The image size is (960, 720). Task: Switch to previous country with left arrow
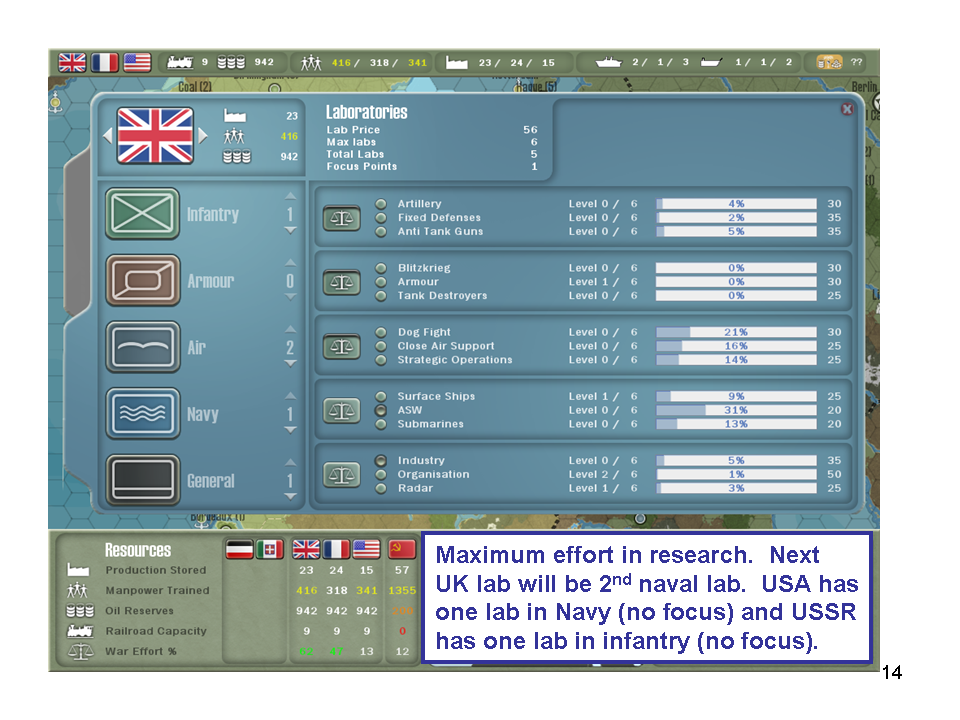pyautogui.click(x=108, y=136)
